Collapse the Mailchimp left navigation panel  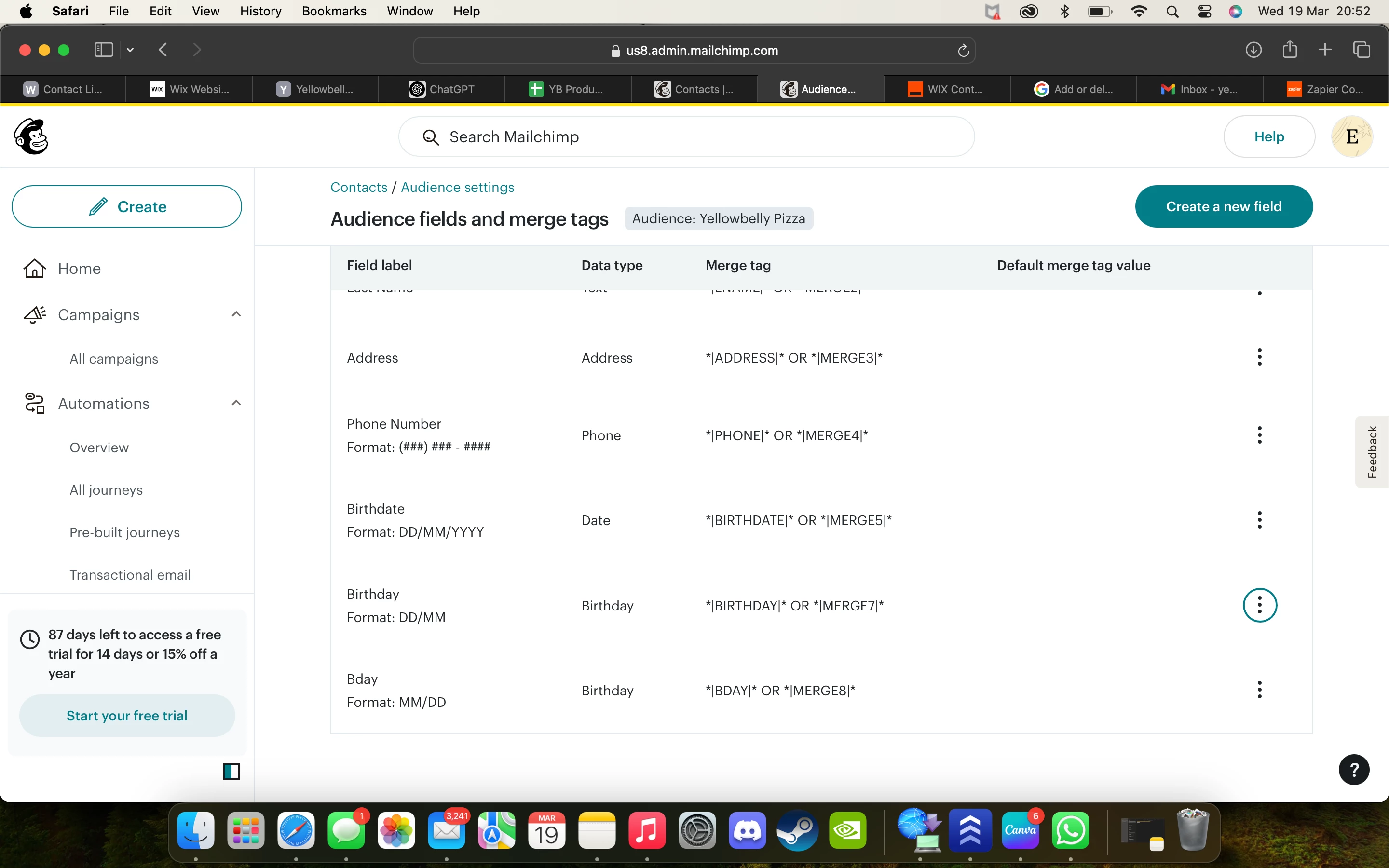click(x=231, y=771)
